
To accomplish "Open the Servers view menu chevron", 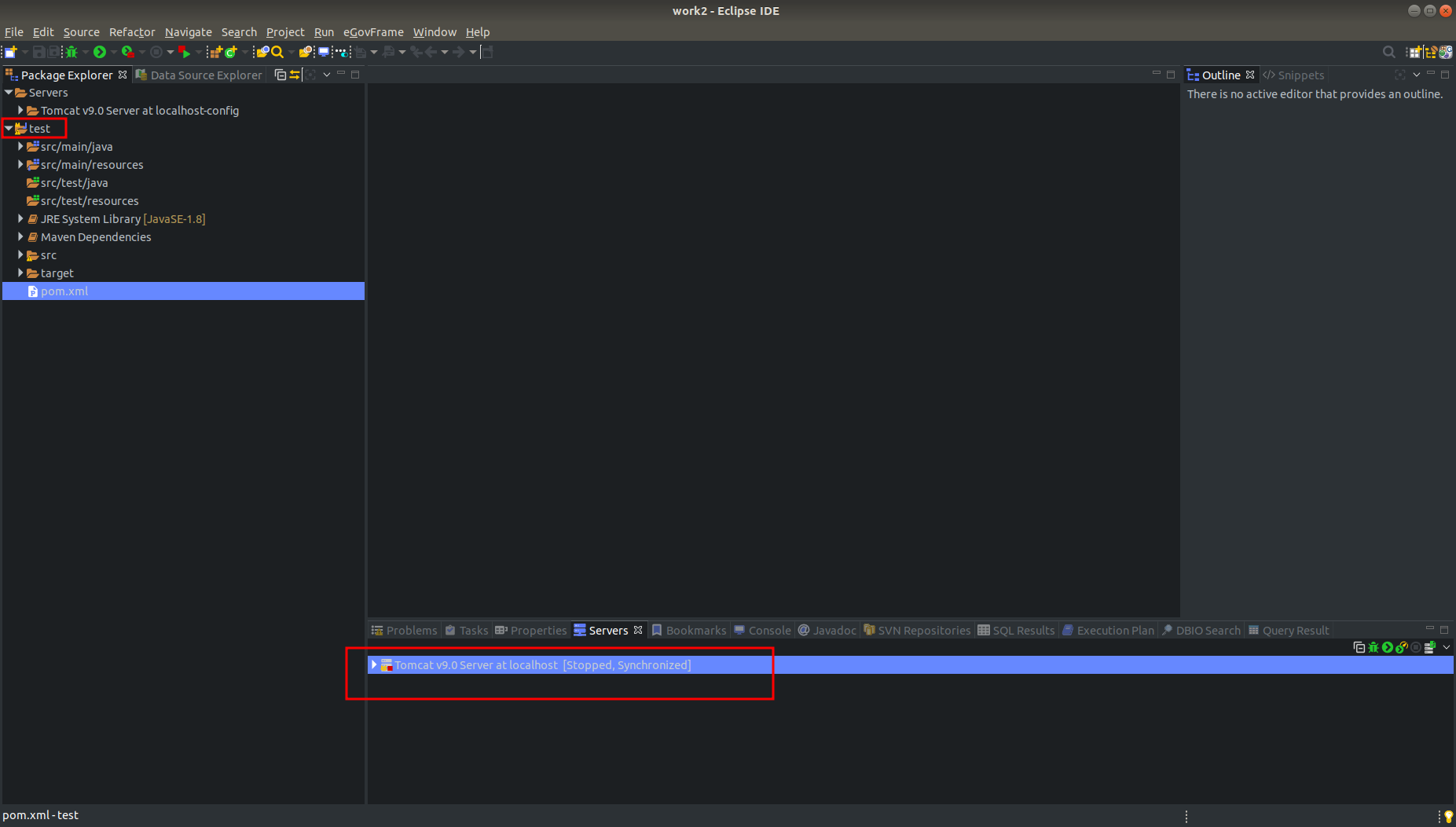I will (x=1447, y=647).
